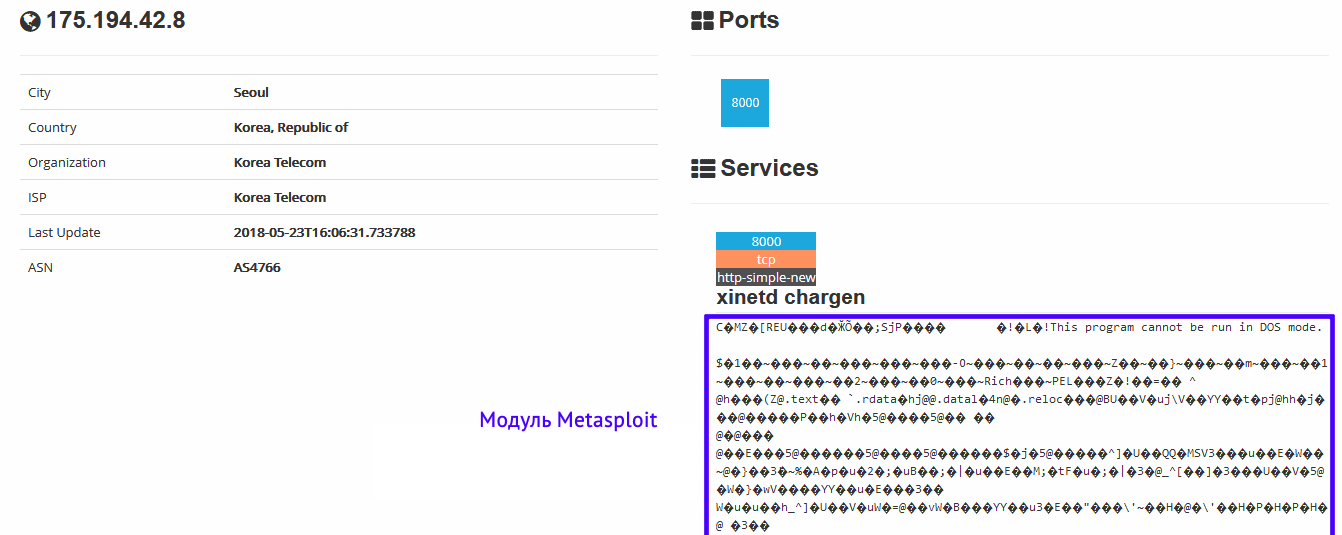Select Organization value Korea Telecom

pos(280,162)
